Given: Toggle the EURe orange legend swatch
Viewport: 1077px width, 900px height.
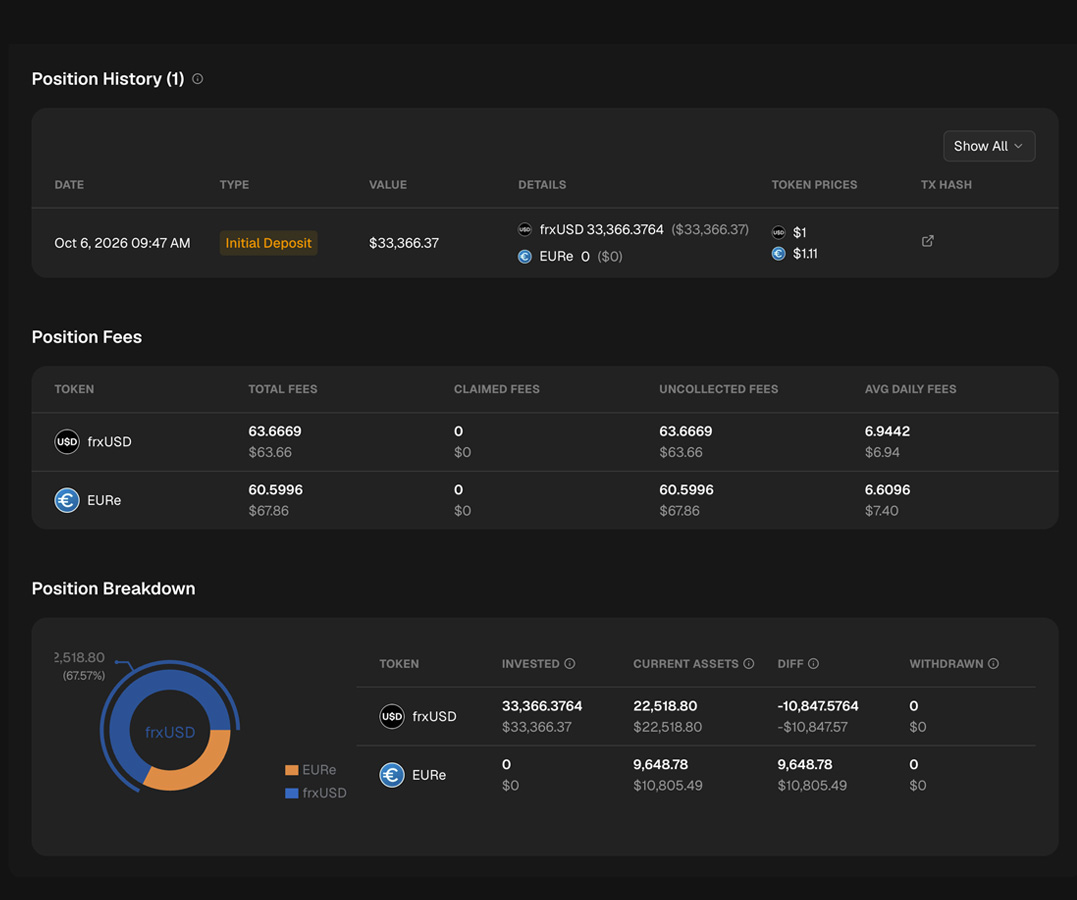Looking at the screenshot, I should tap(291, 770).
